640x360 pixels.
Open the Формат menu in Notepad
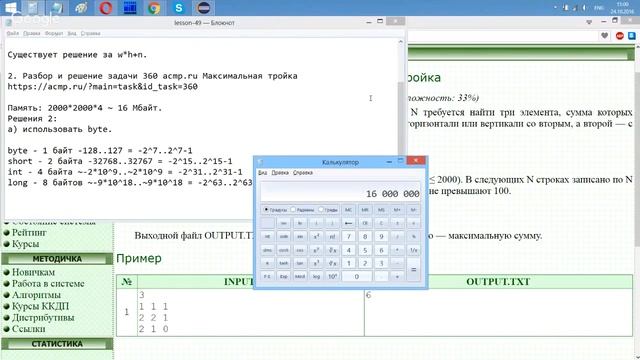point(54,33)
